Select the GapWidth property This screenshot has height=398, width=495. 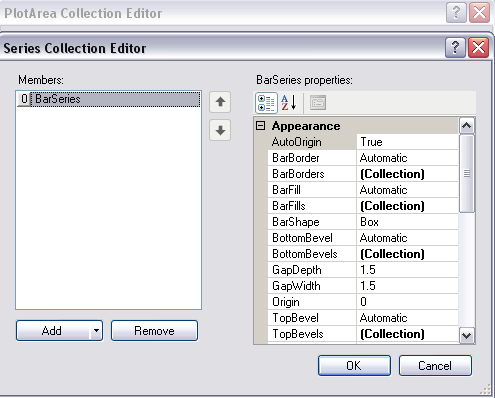point(312,286)
